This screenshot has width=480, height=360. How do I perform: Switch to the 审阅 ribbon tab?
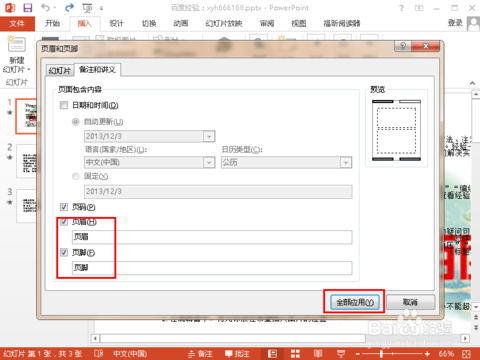[267, 23]
